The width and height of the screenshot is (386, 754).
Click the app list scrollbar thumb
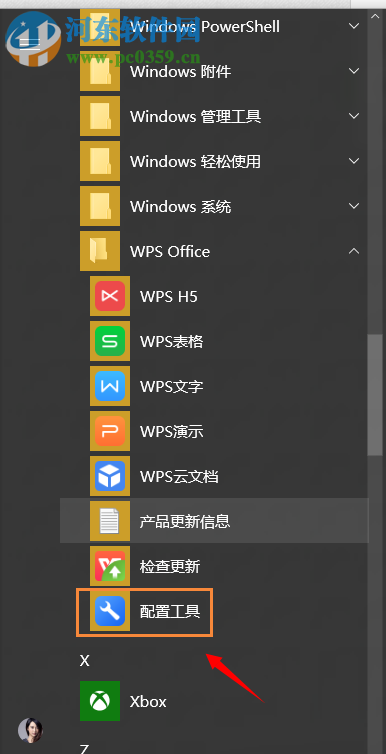[374, 395]
